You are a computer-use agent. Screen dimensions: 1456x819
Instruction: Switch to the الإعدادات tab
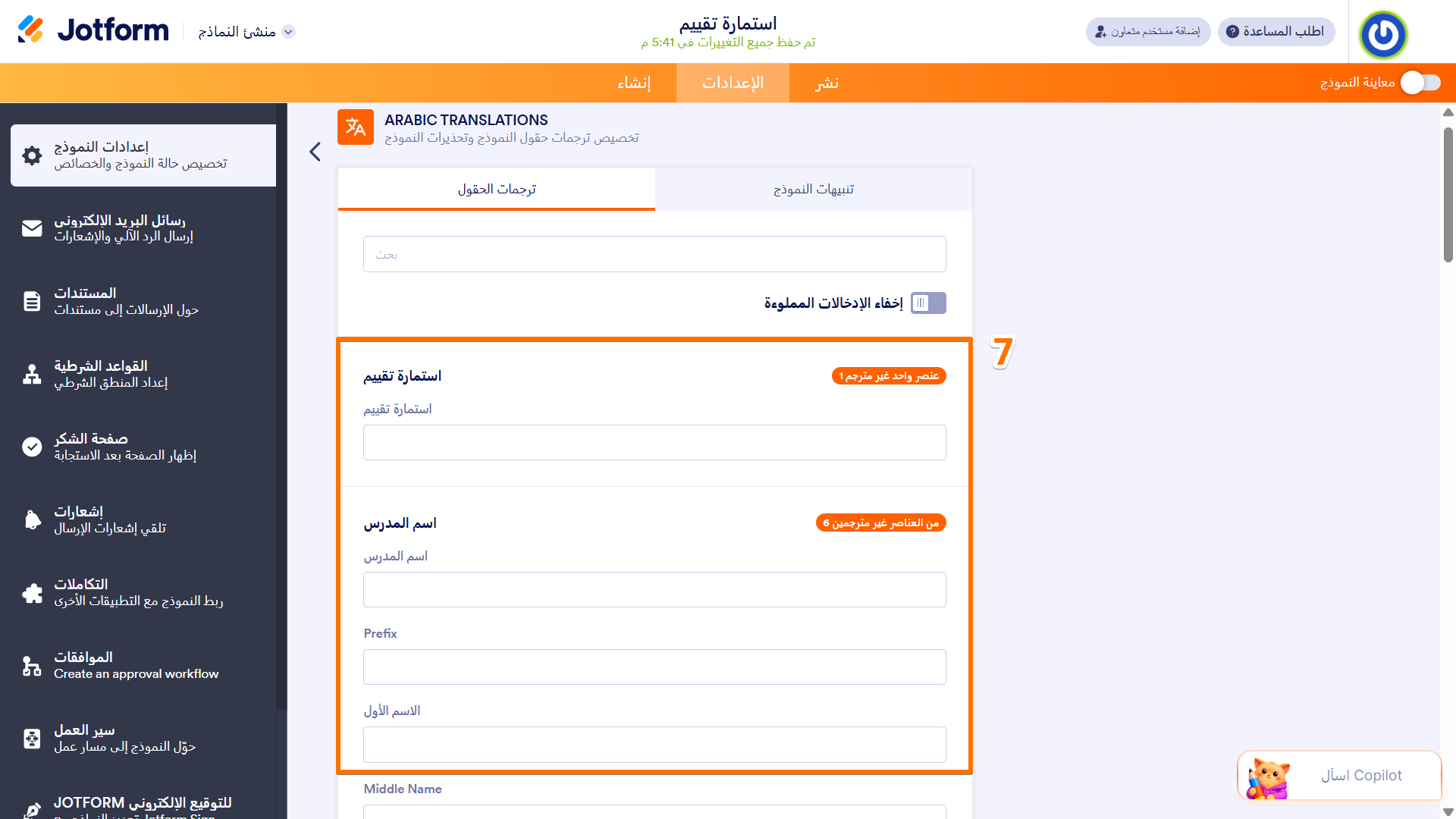tap(733, 83)
